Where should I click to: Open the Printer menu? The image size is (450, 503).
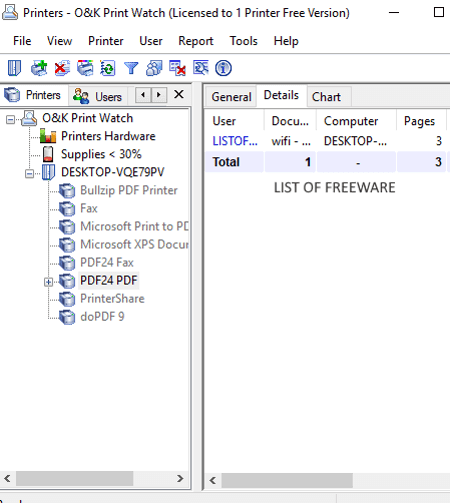point(106,41)
